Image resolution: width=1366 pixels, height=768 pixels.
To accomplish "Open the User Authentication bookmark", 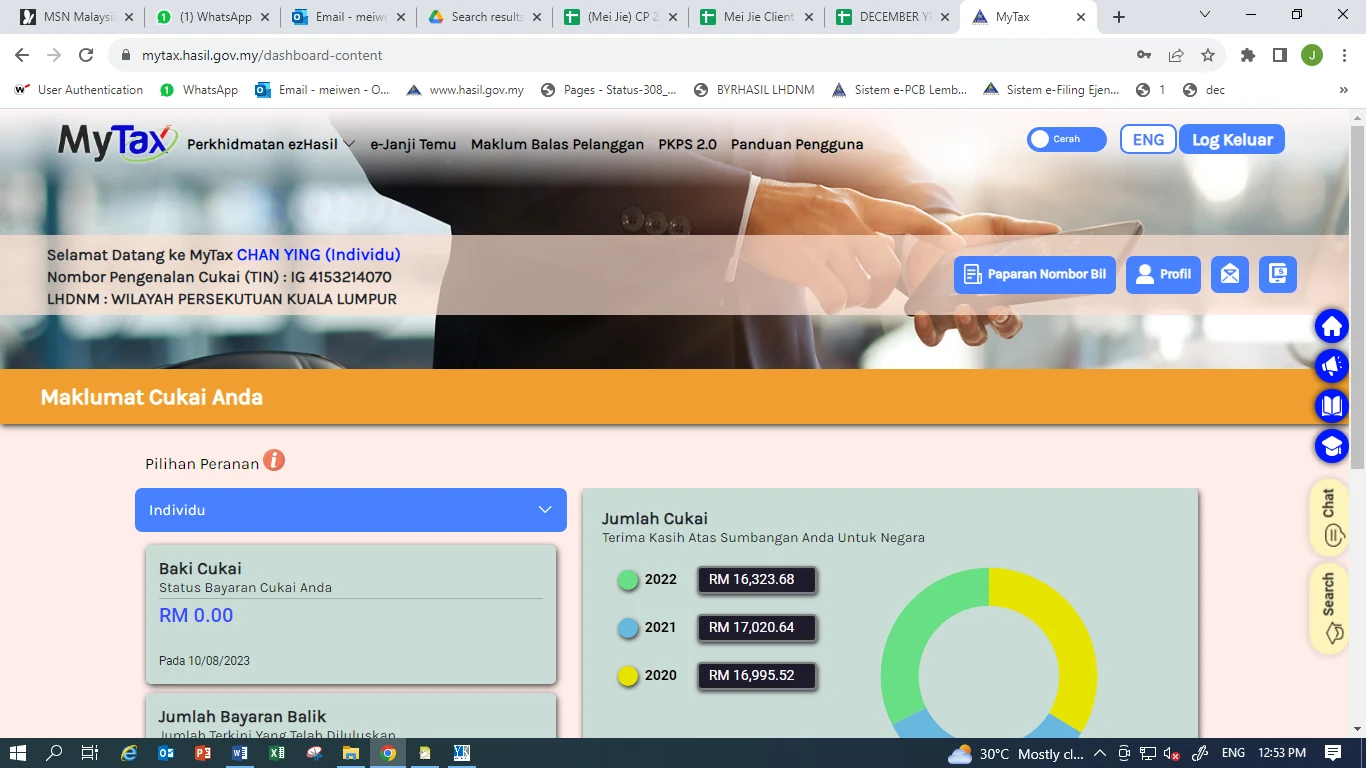I will click(x=79, y=90).
